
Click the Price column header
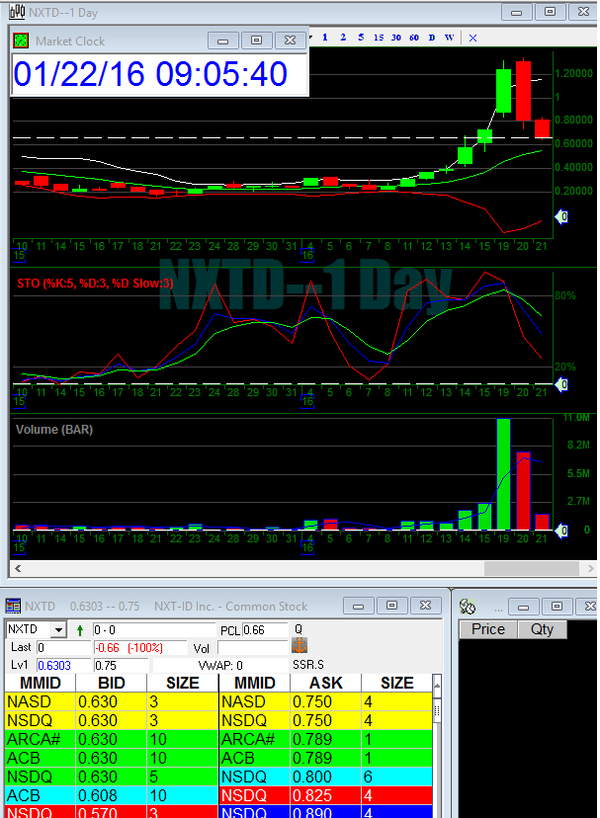488,629
